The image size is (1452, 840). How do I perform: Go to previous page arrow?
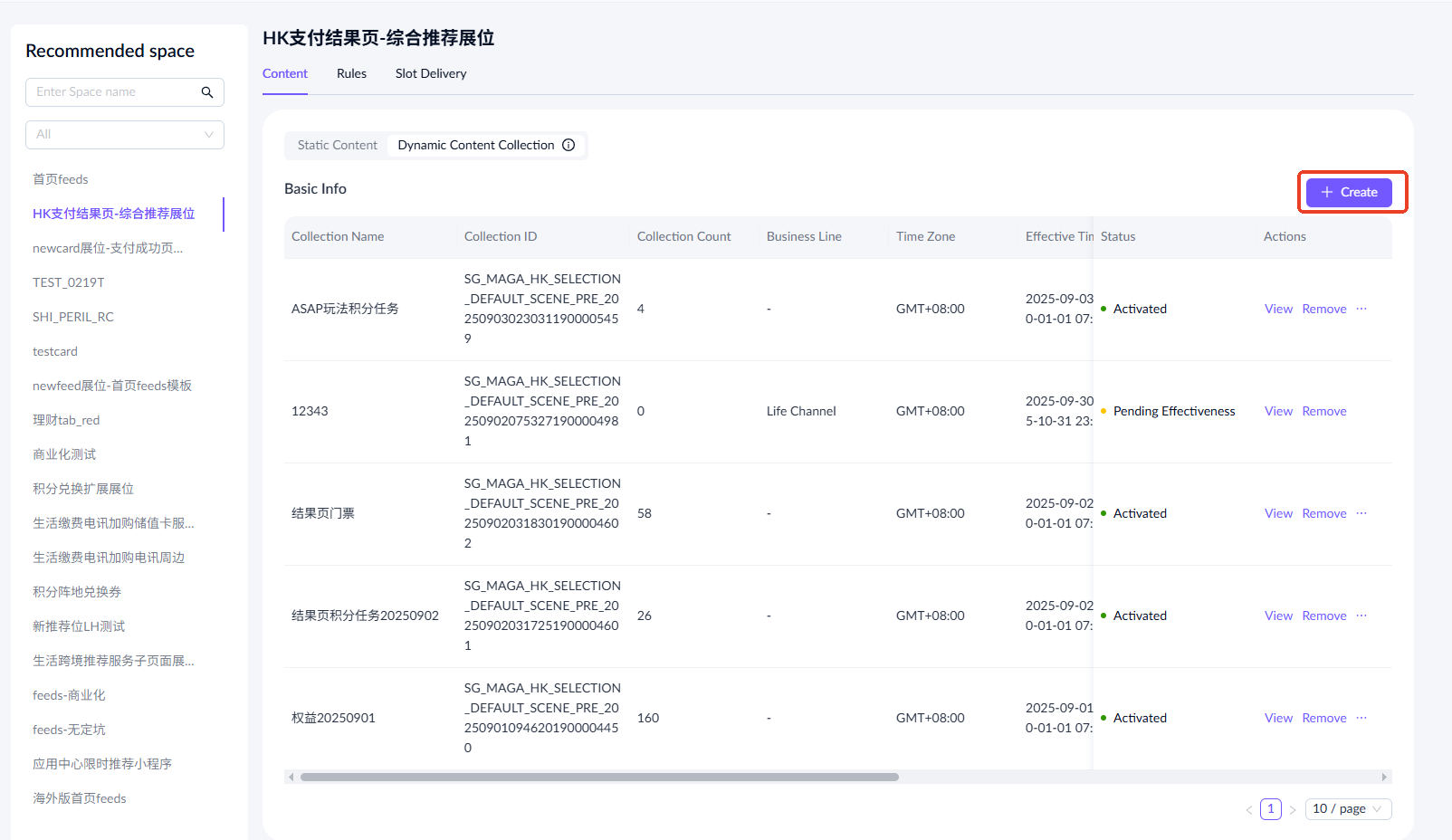point(1249,809)
